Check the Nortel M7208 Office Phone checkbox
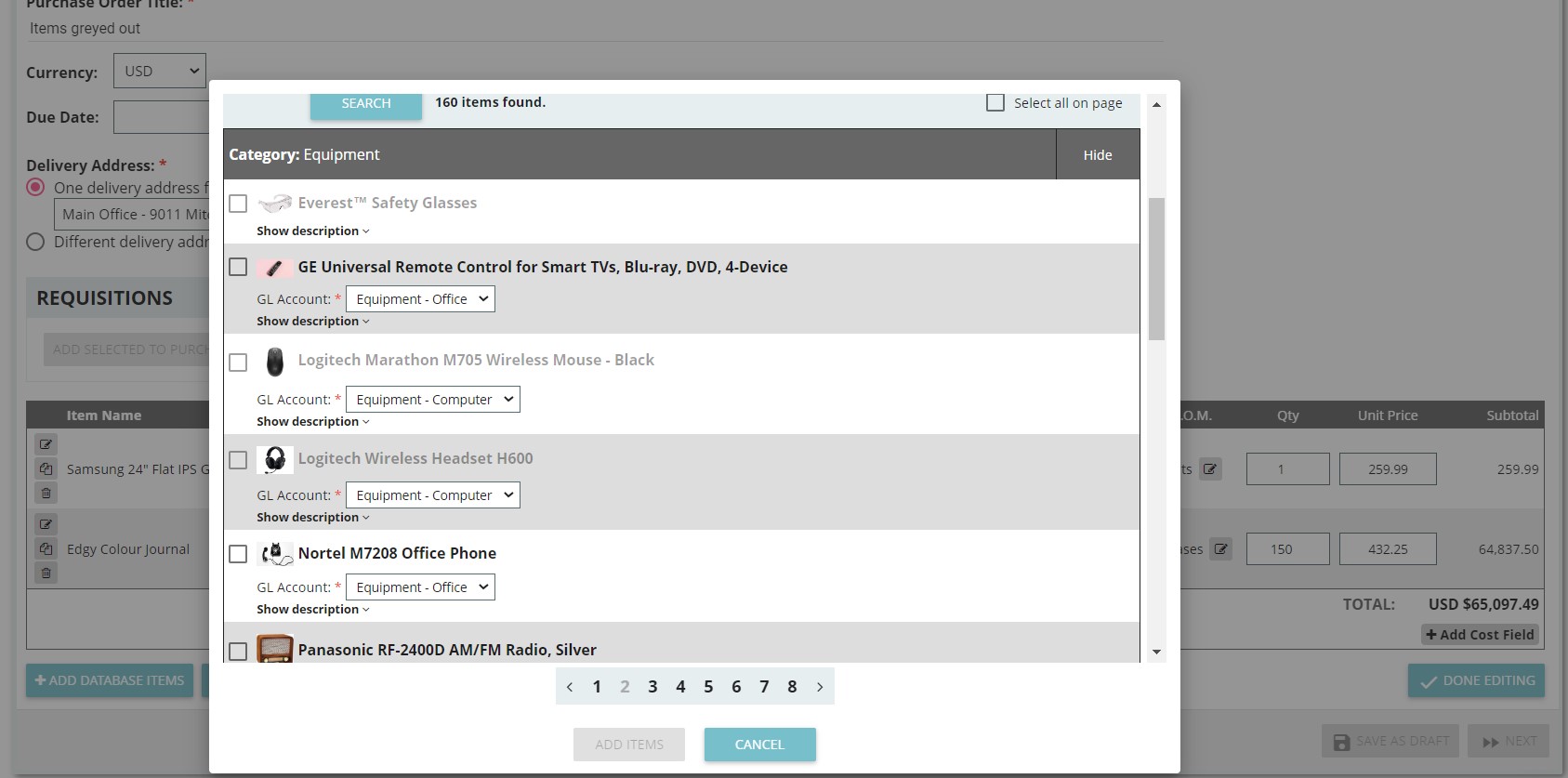Image resolution: width=1568 pixels, height=778 pixels. (x=238, y=554)
